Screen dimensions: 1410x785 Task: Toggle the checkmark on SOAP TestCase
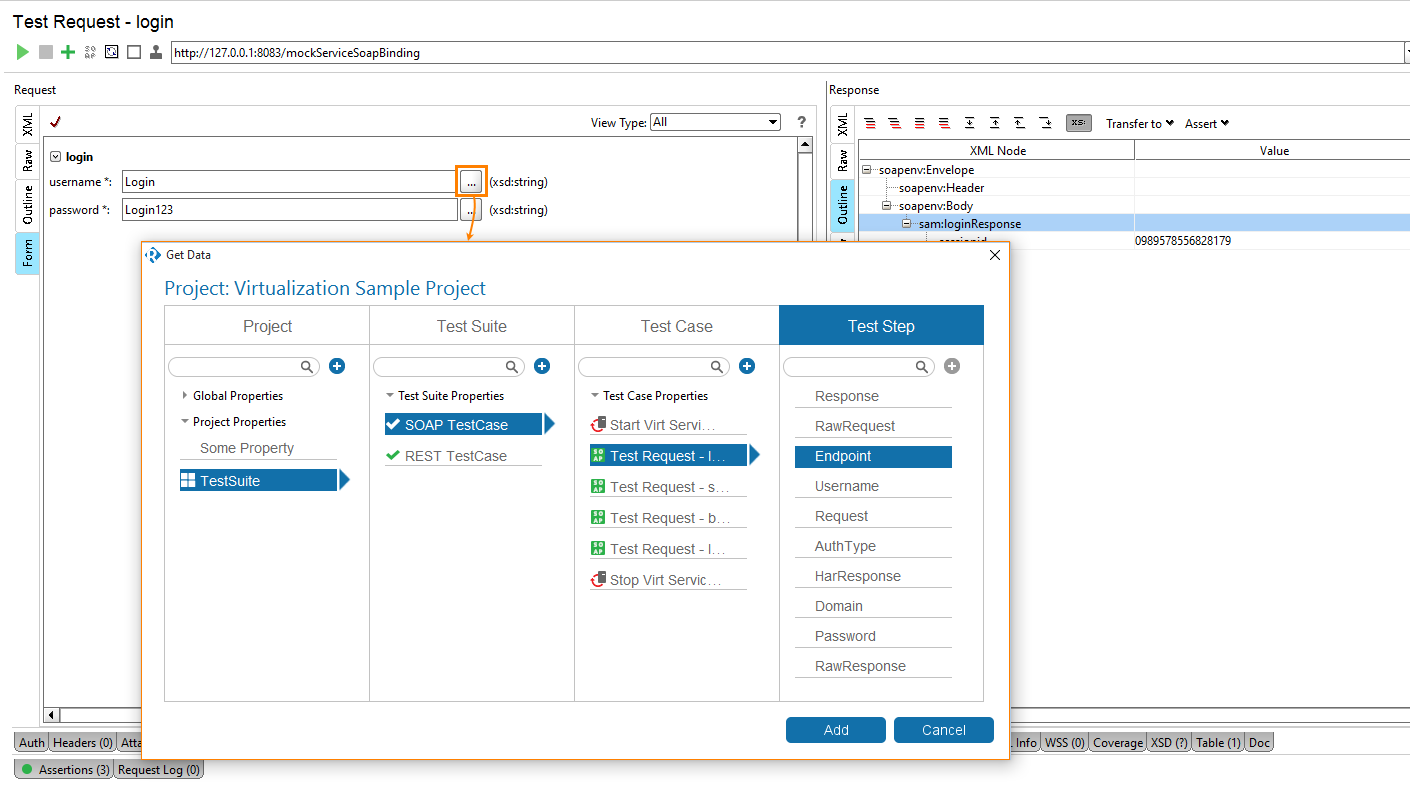pos(394,424)
